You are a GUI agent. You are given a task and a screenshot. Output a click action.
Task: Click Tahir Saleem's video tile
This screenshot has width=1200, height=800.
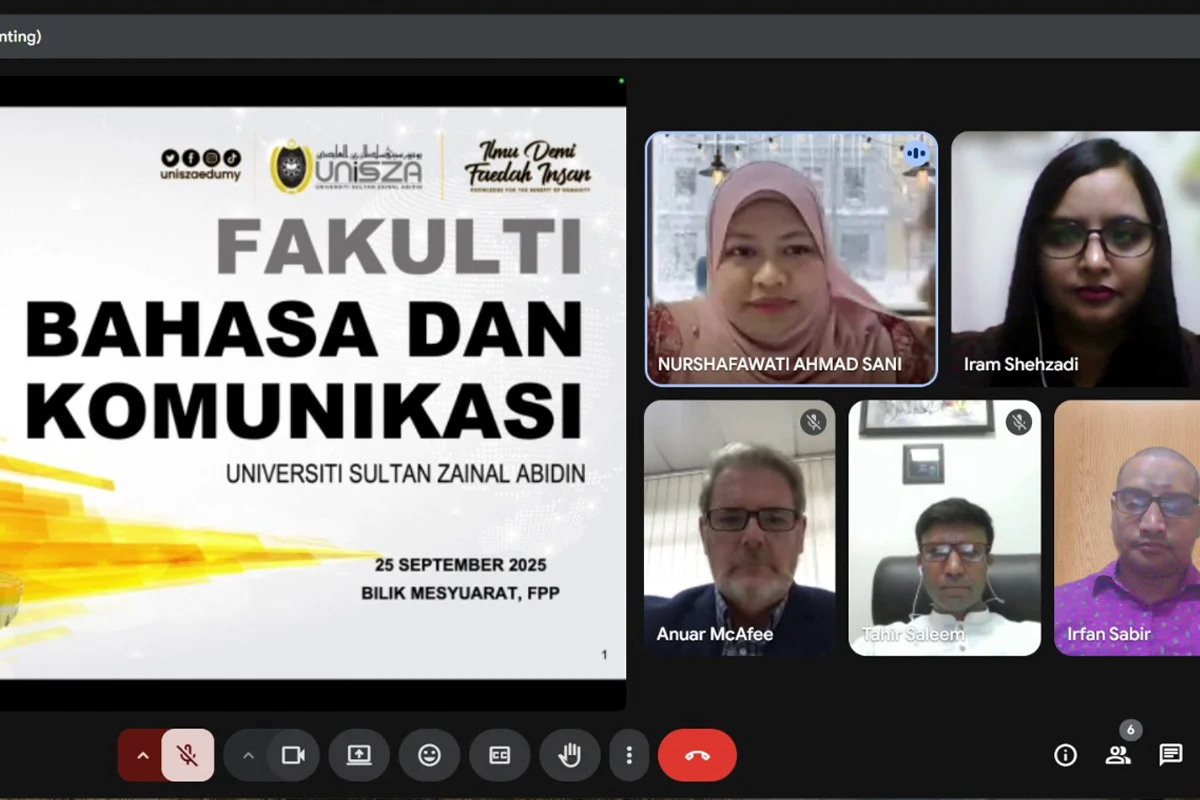coord(944,528)
